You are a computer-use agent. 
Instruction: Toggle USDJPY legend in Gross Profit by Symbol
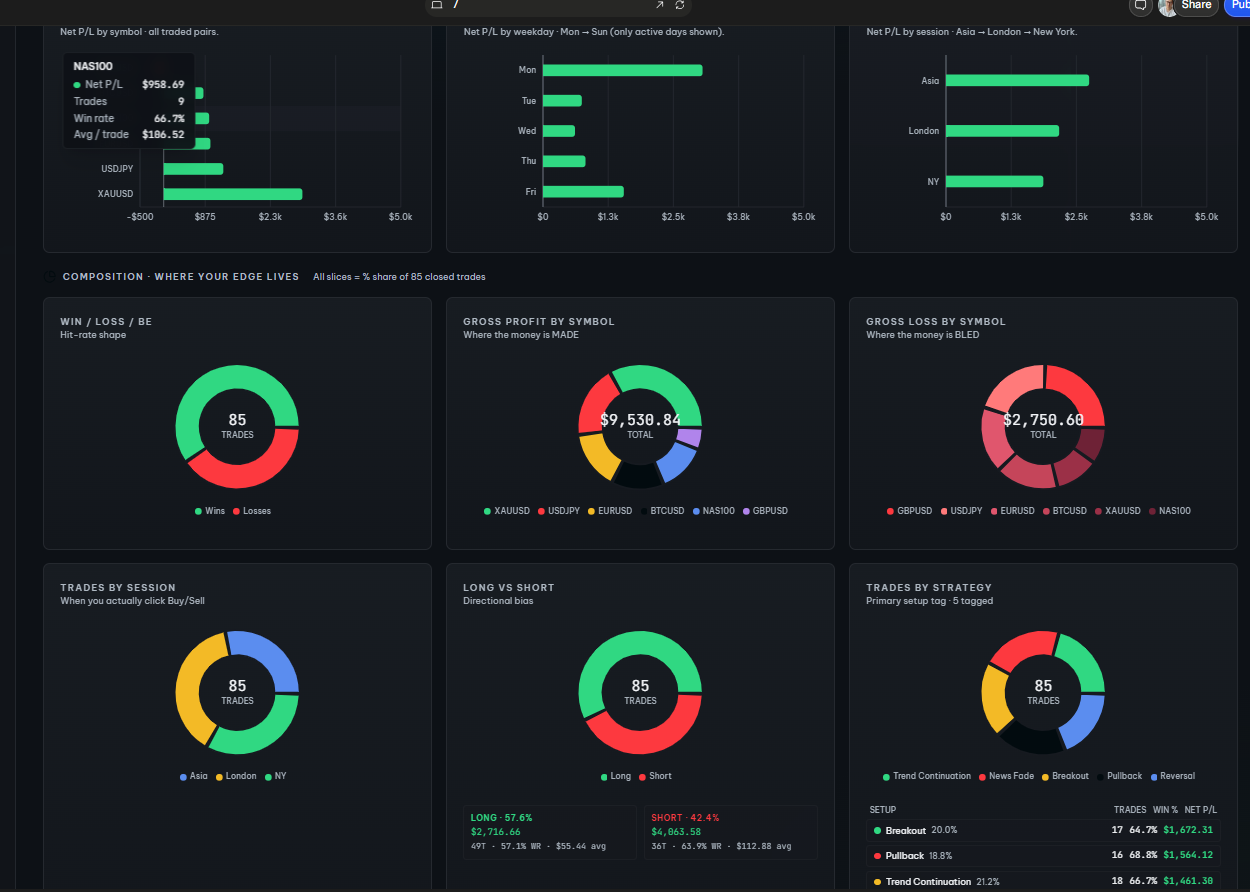pos(559,511)
